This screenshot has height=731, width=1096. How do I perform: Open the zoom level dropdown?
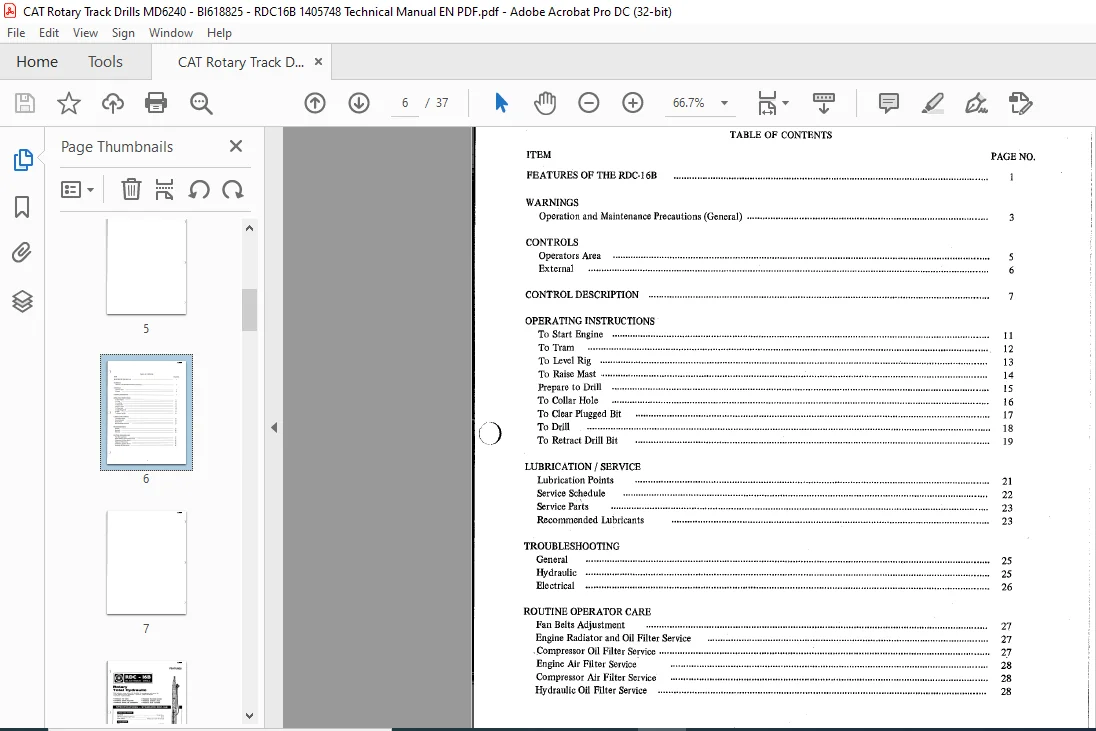pos(724,103)
